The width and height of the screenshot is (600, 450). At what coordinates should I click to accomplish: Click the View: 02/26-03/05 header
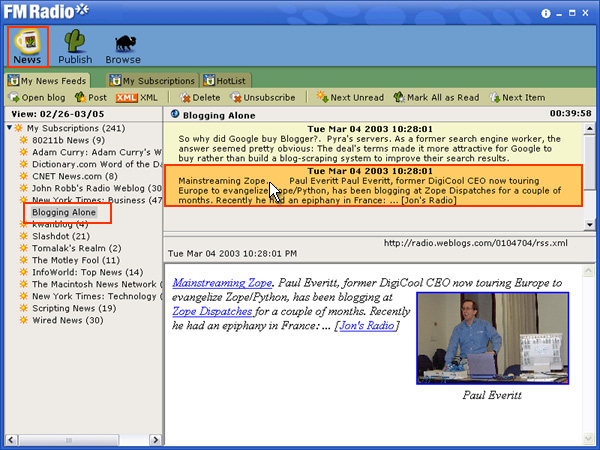pyautogui.click(x=58, y=114)
